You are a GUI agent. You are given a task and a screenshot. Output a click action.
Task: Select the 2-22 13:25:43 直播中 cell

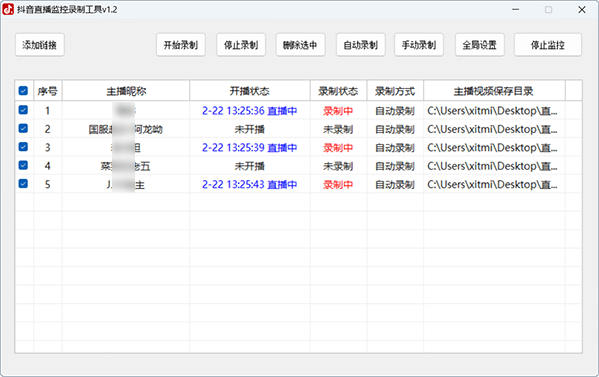tap(250, 184)
